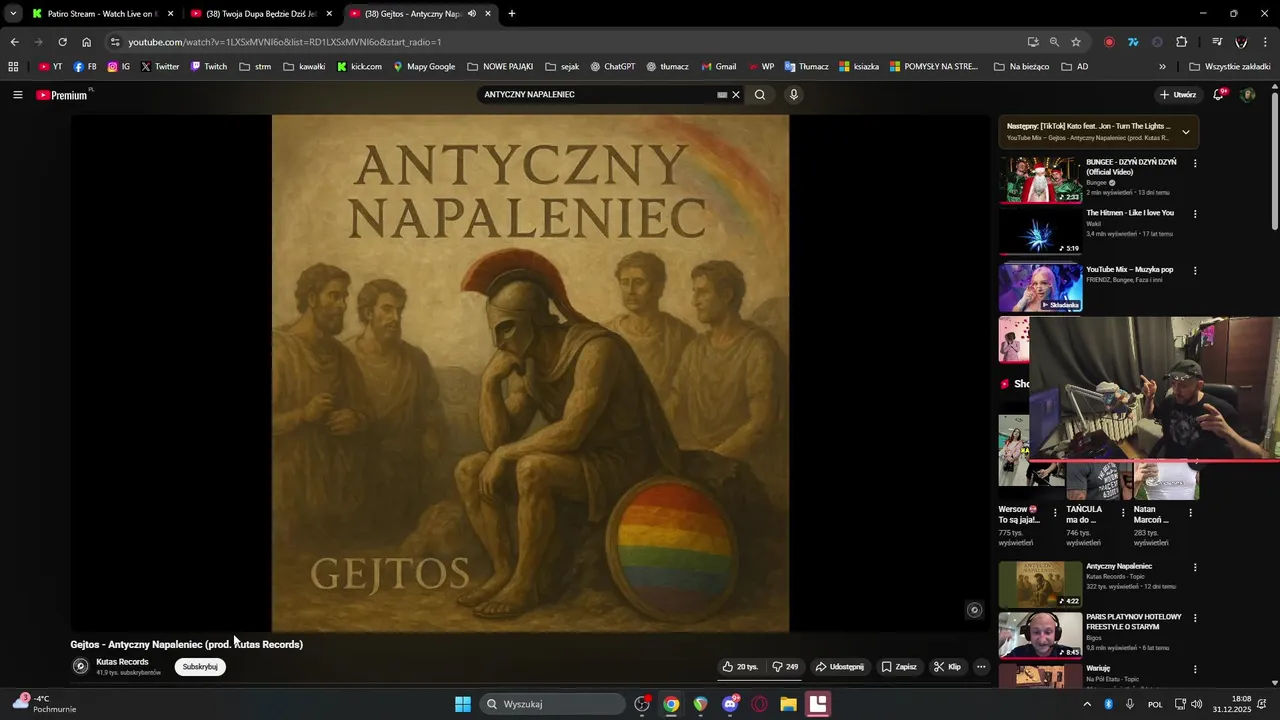Open the Wszystkie zakładki folder

tap(1230, 67)
